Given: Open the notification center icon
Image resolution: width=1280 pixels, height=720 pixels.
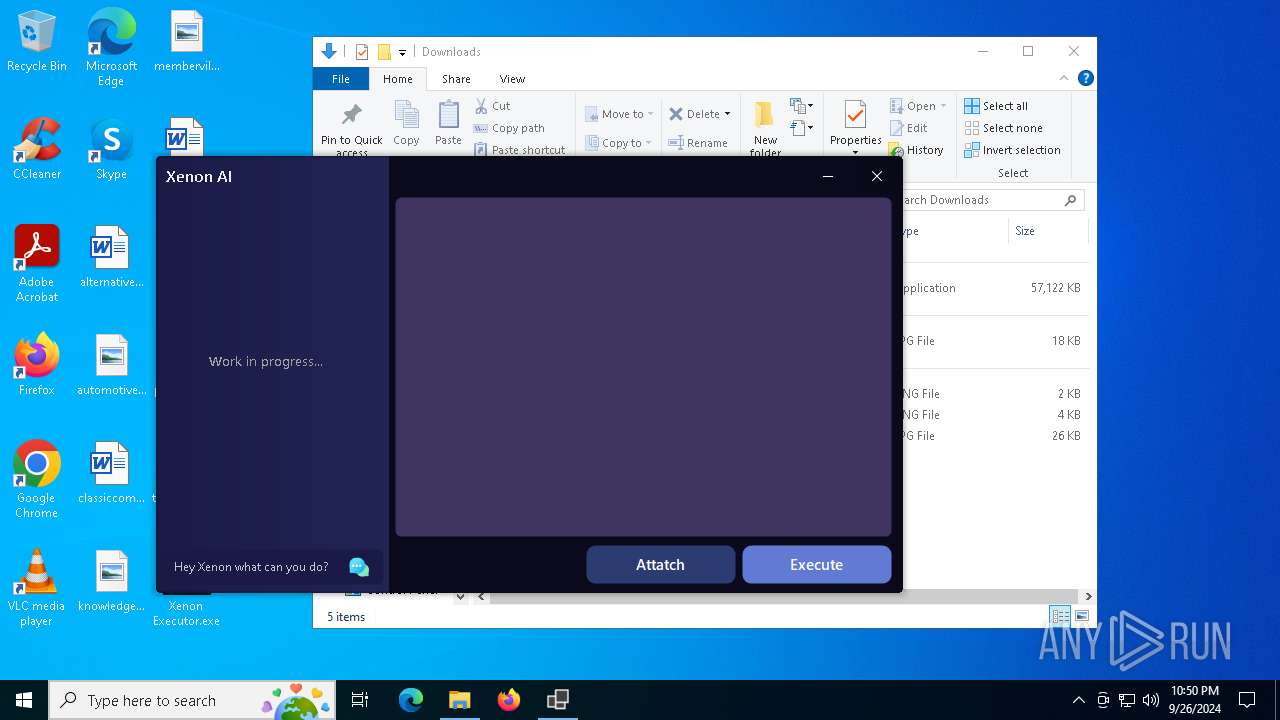Looking at the screenshot, I should coord(1247,700).
